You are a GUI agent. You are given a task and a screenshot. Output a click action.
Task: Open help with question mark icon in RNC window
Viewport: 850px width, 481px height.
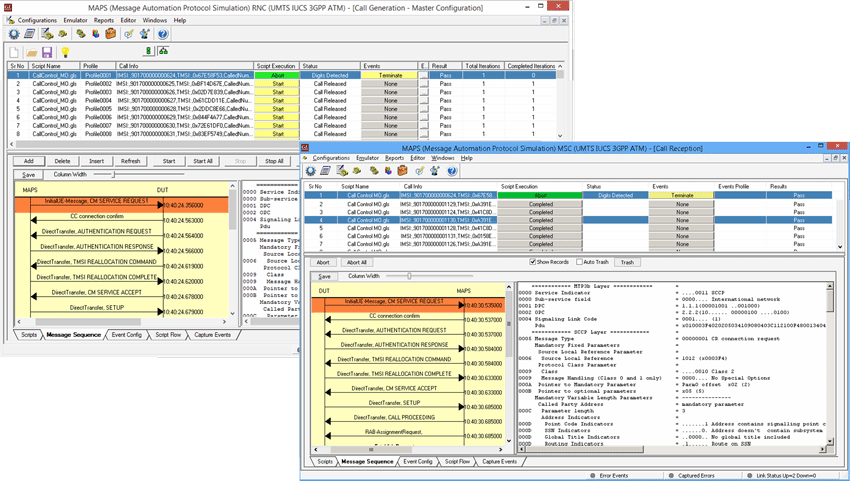tap(163, 34)
